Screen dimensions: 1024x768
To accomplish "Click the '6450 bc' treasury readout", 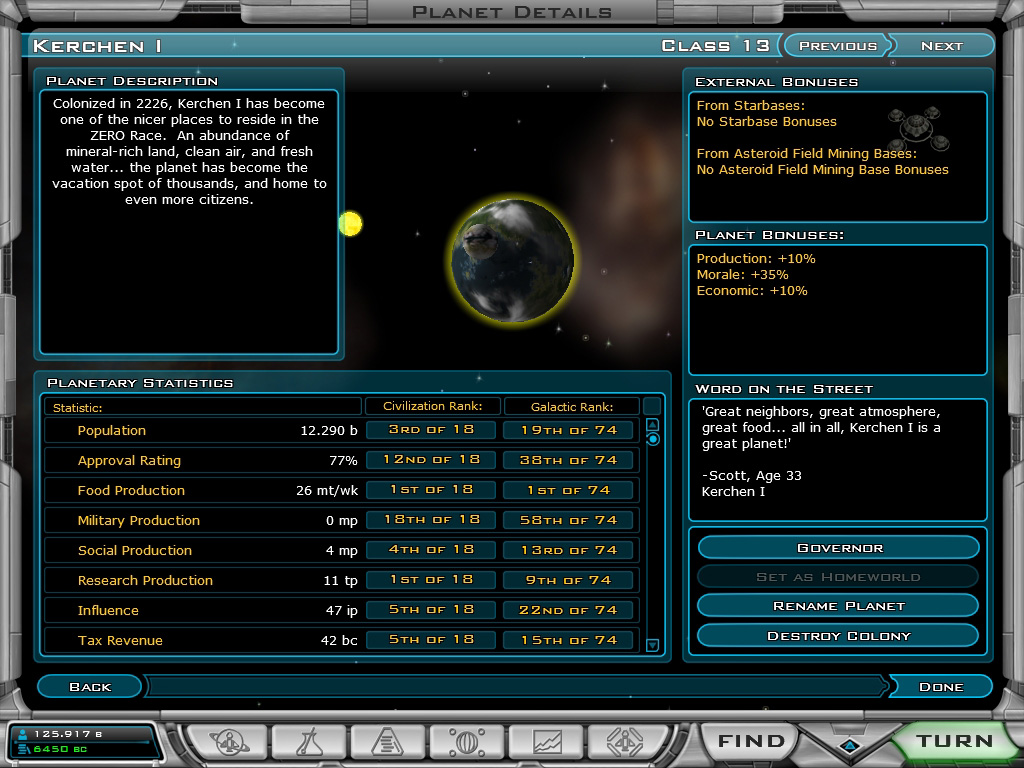I will [60, 749].
